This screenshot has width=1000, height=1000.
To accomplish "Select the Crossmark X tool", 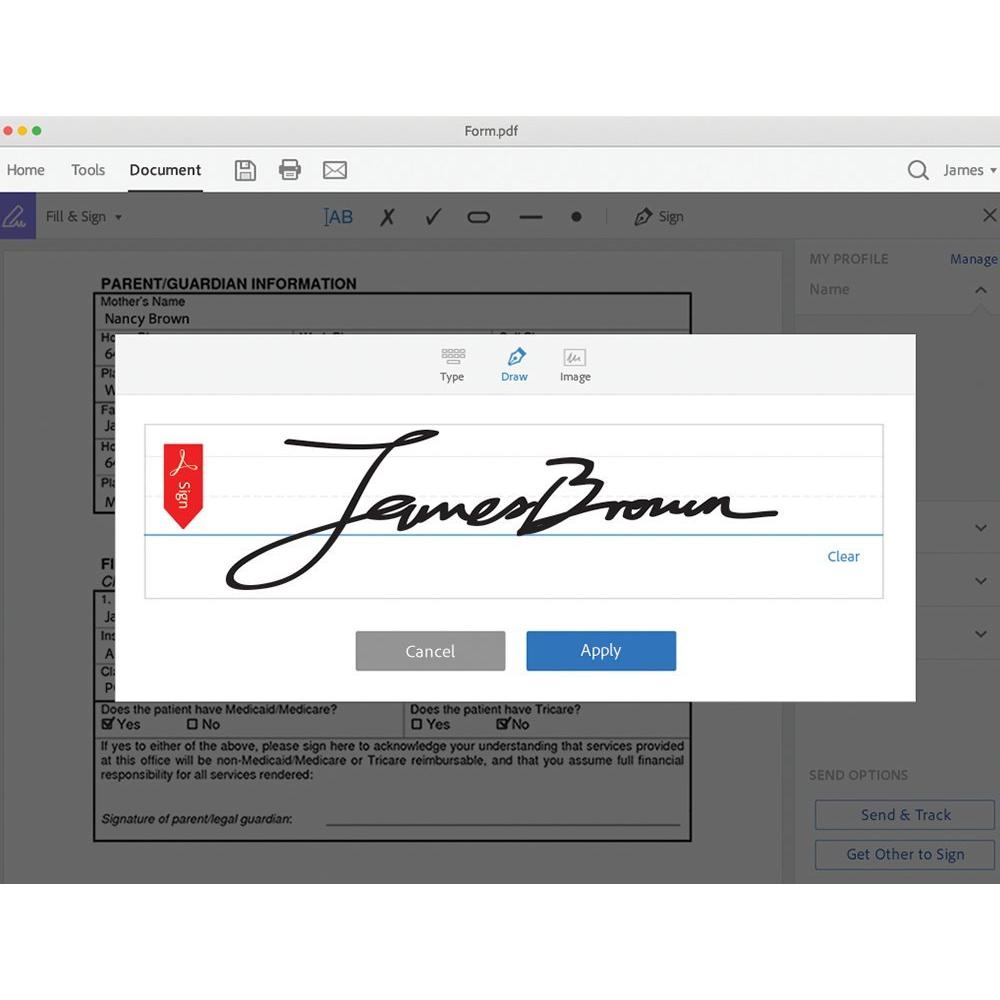I will pyautogui.click(x=387, y=217).
